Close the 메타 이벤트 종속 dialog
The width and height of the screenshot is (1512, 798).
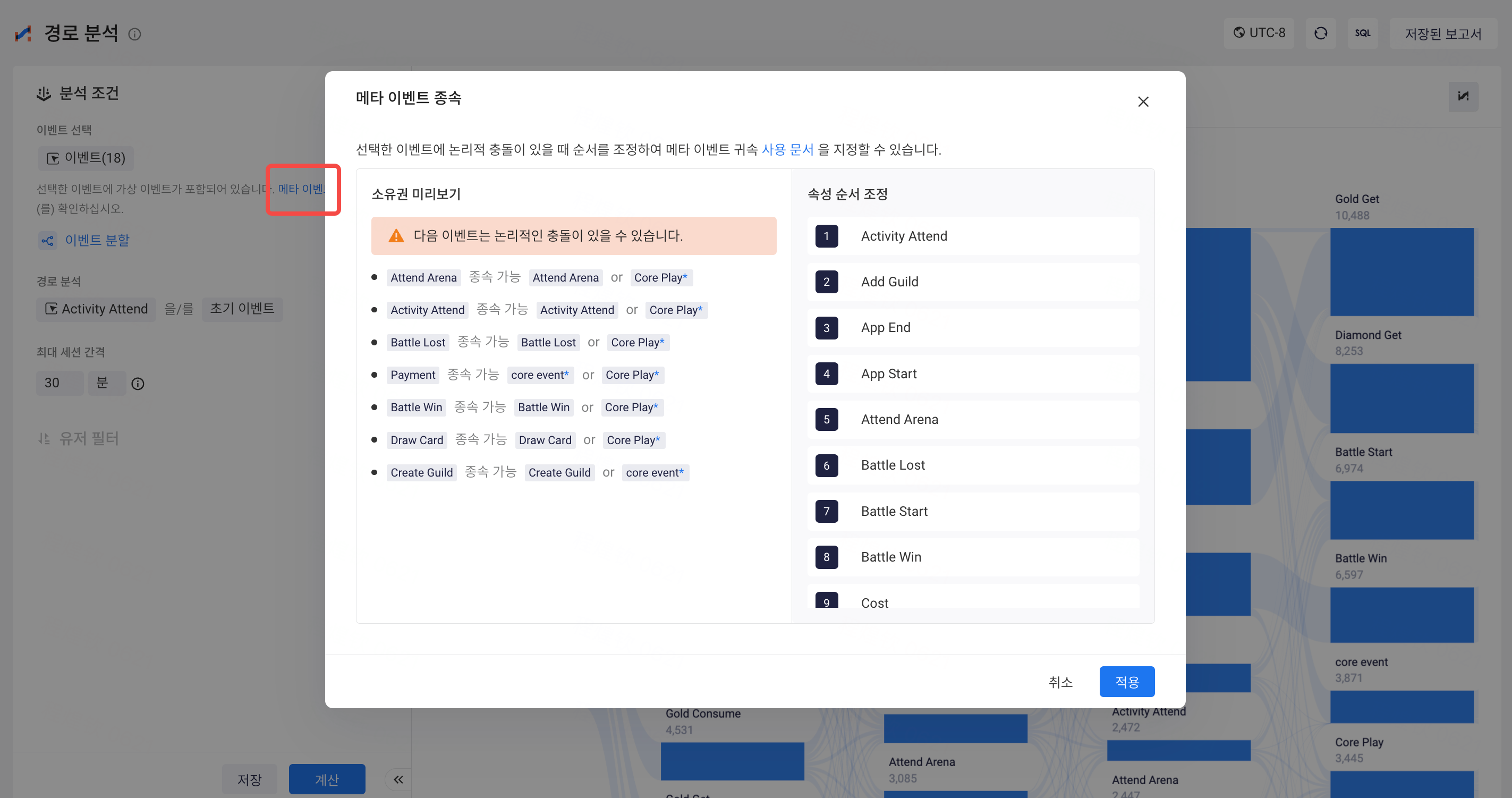1142,101
